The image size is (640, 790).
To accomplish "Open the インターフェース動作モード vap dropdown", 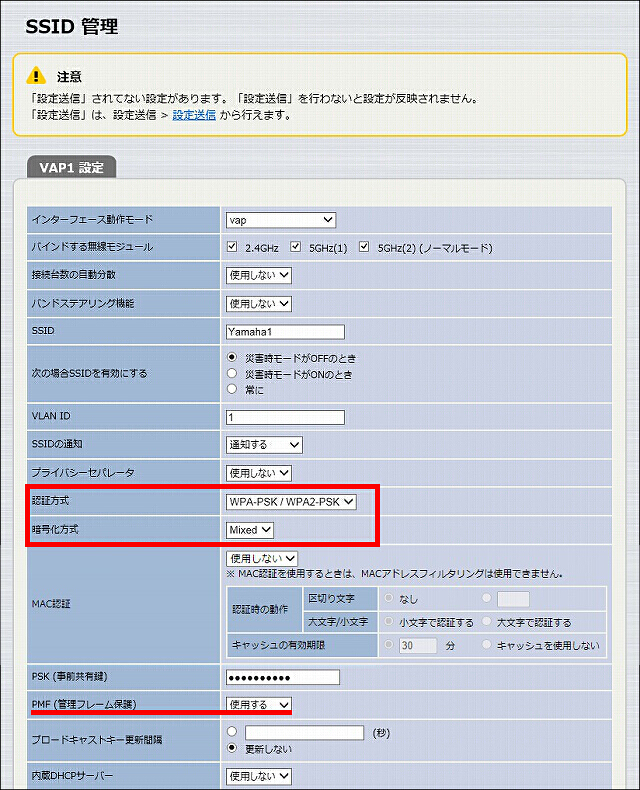I will tap(281, 220).
